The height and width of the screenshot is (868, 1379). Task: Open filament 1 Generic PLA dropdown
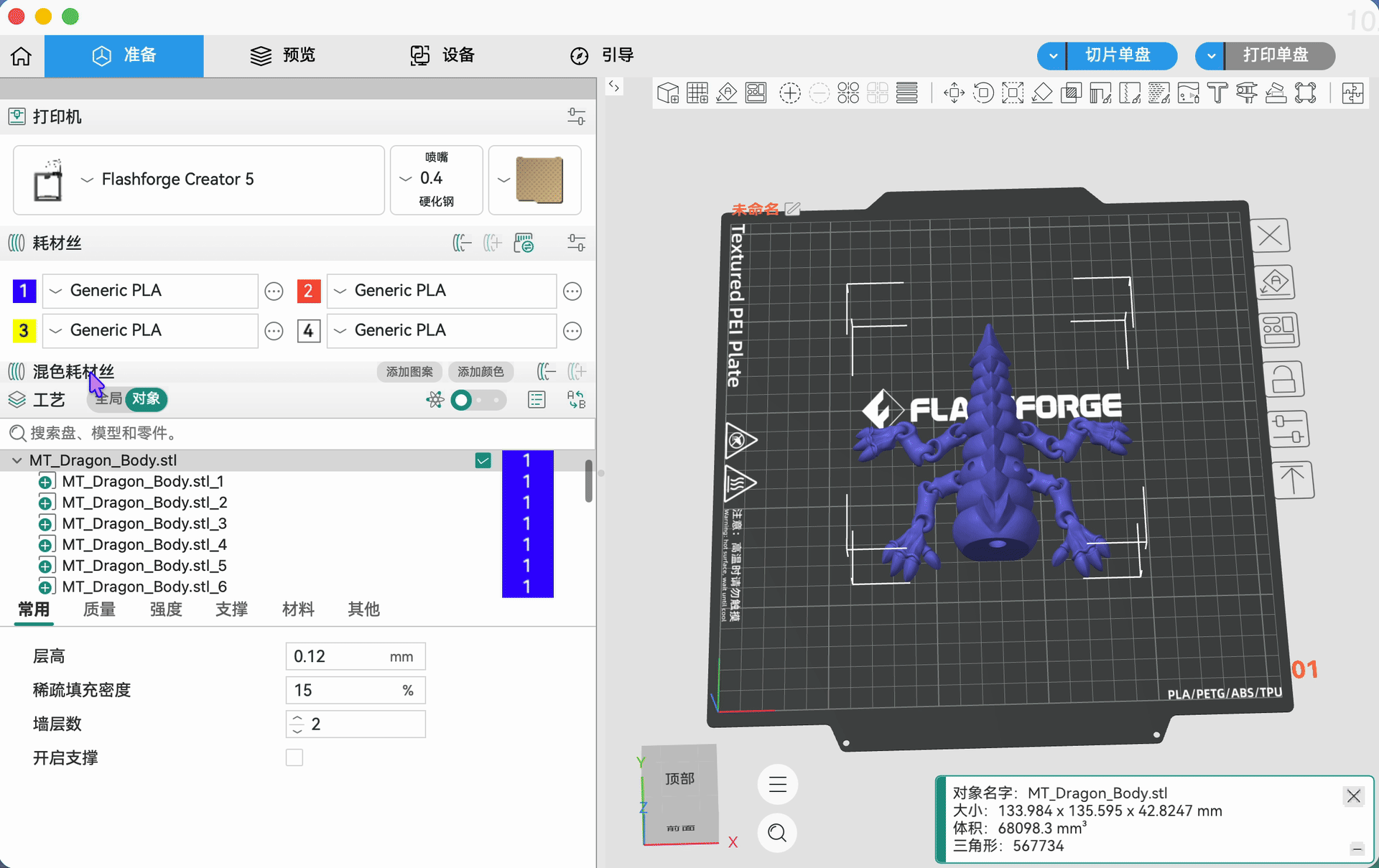click(150, 291)
